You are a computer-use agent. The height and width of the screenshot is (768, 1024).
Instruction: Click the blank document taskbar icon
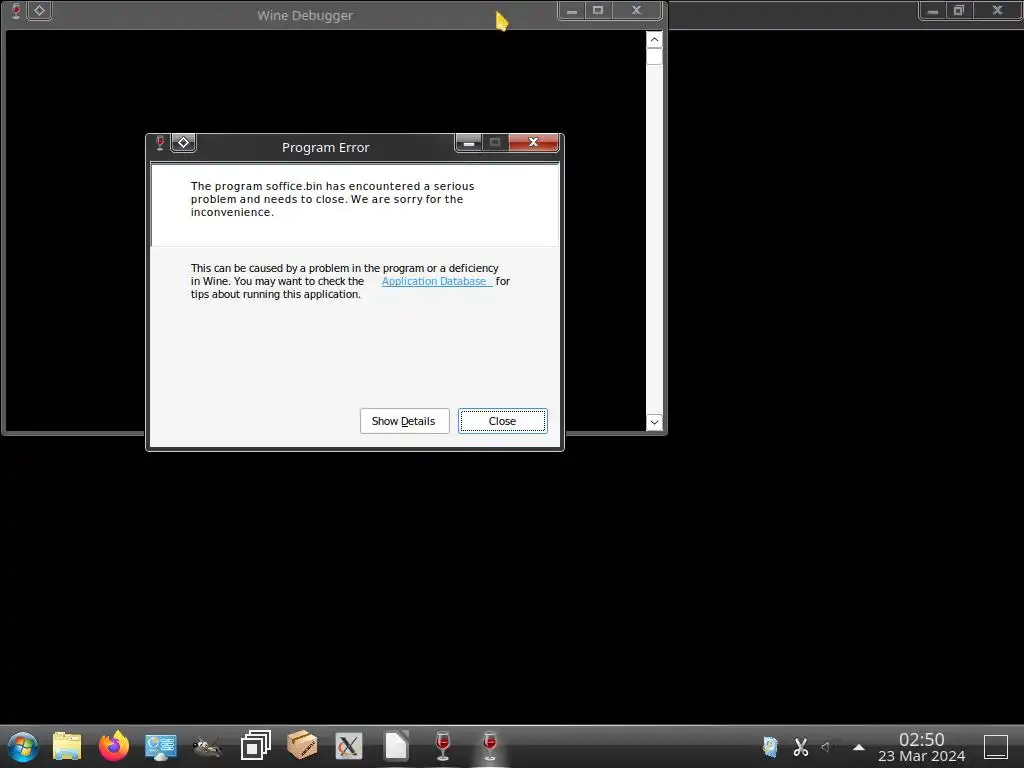click(396, 746)
